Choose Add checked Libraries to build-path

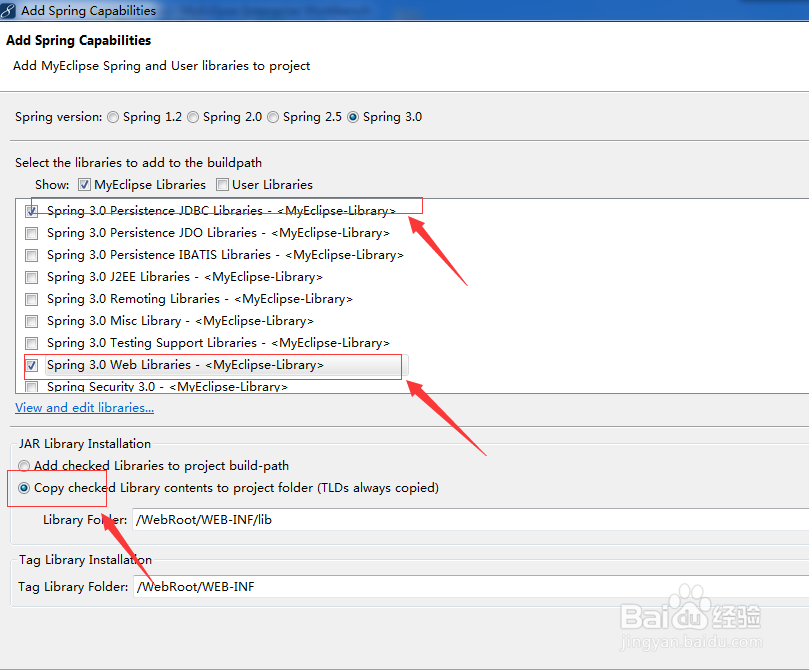[24, 466]
